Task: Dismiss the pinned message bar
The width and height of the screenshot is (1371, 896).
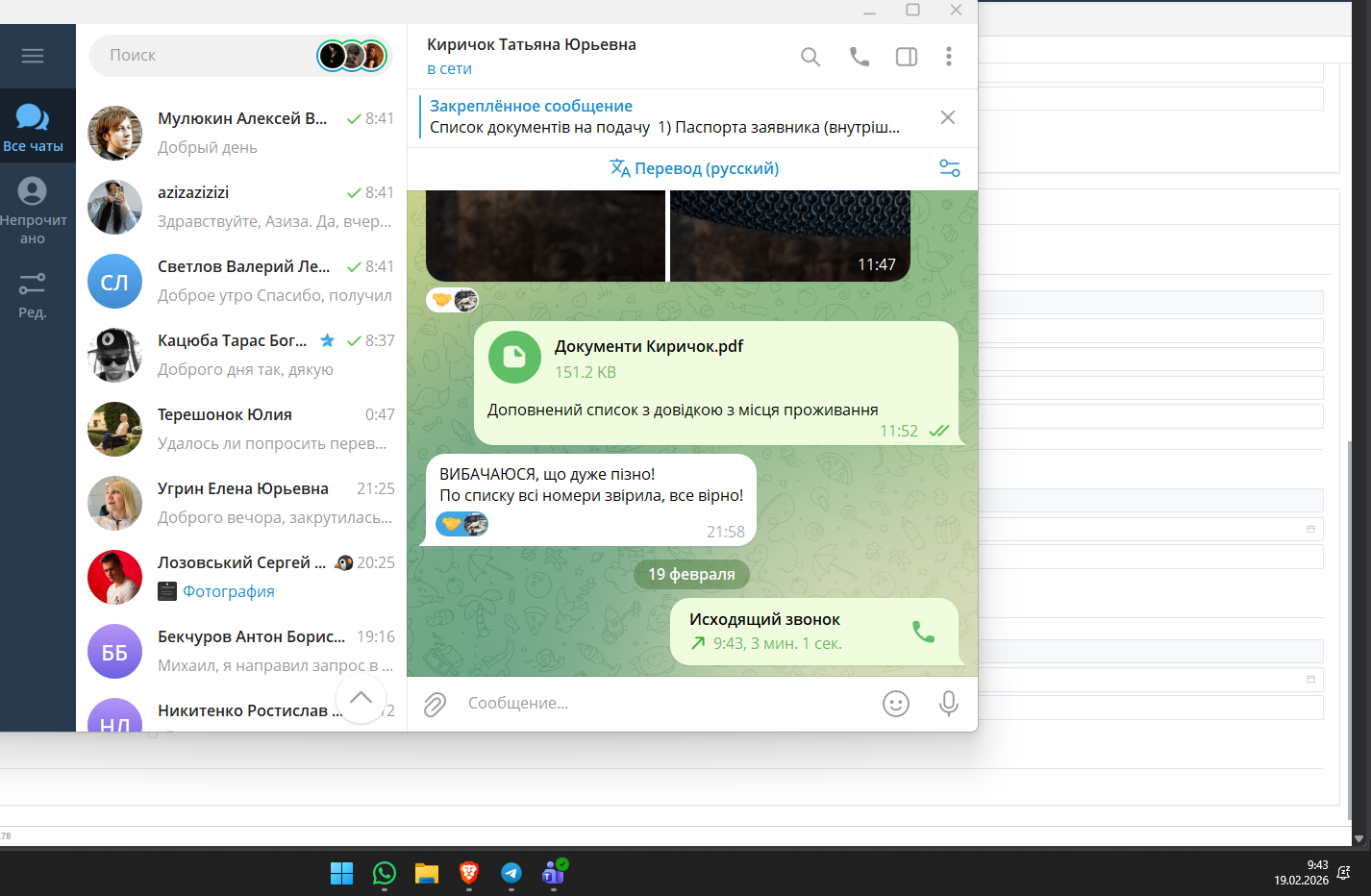Action: tap(948, 117)
